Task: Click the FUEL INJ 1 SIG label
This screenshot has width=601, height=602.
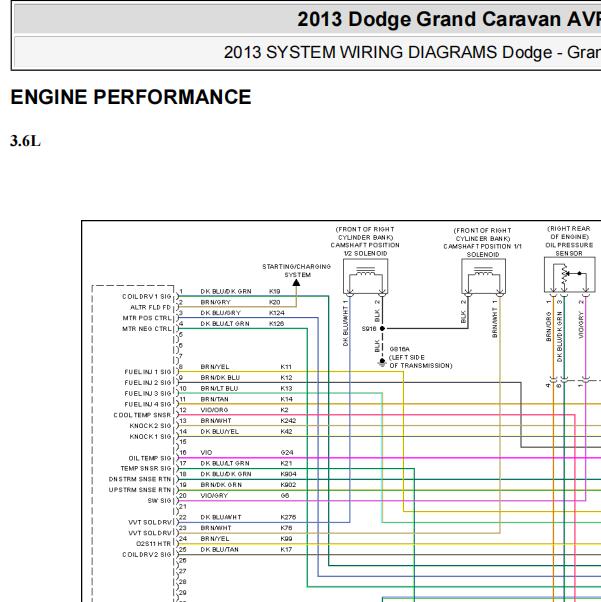Action: [148, 372]
